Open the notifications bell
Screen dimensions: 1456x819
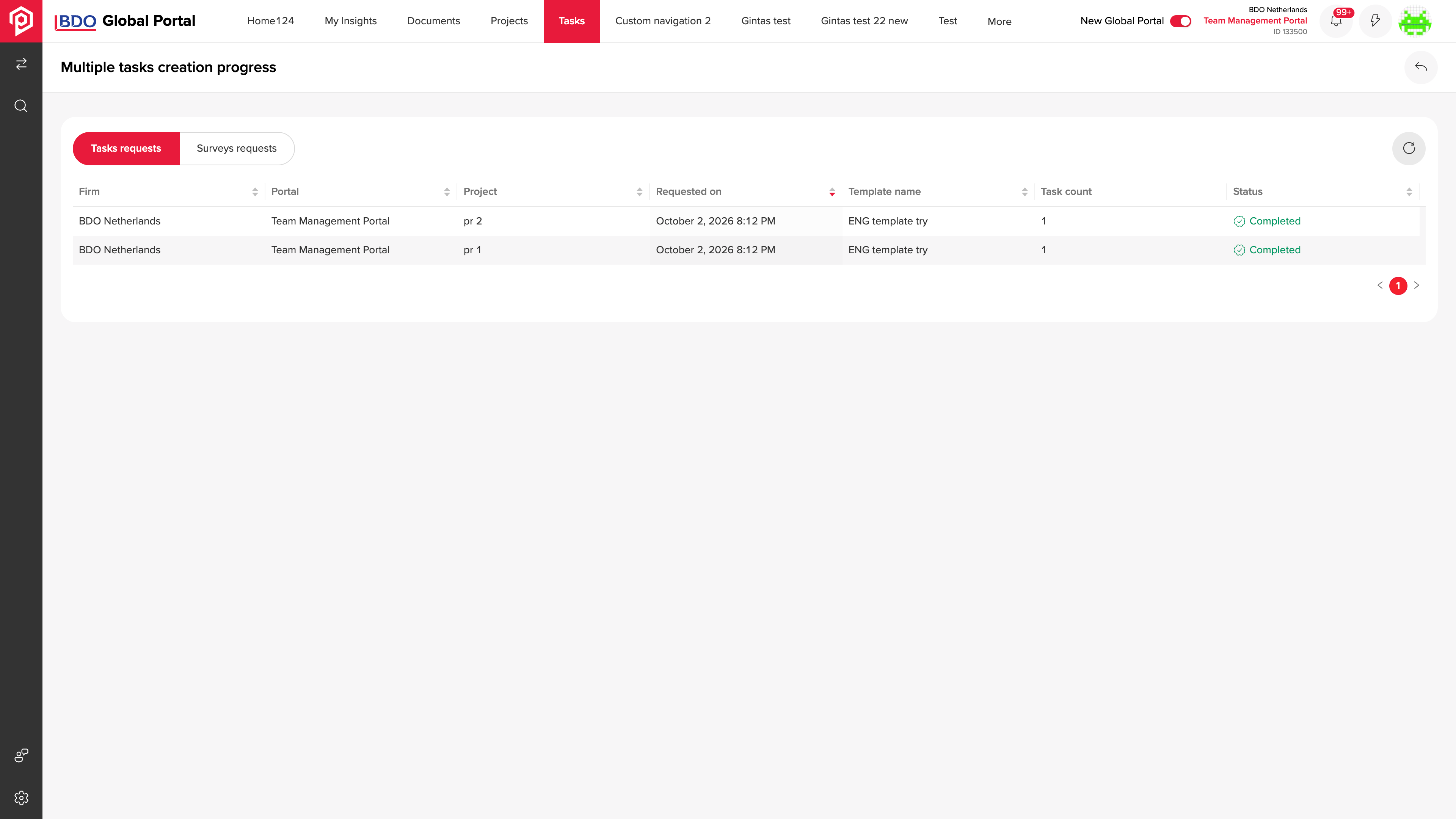pos(1335,21)
